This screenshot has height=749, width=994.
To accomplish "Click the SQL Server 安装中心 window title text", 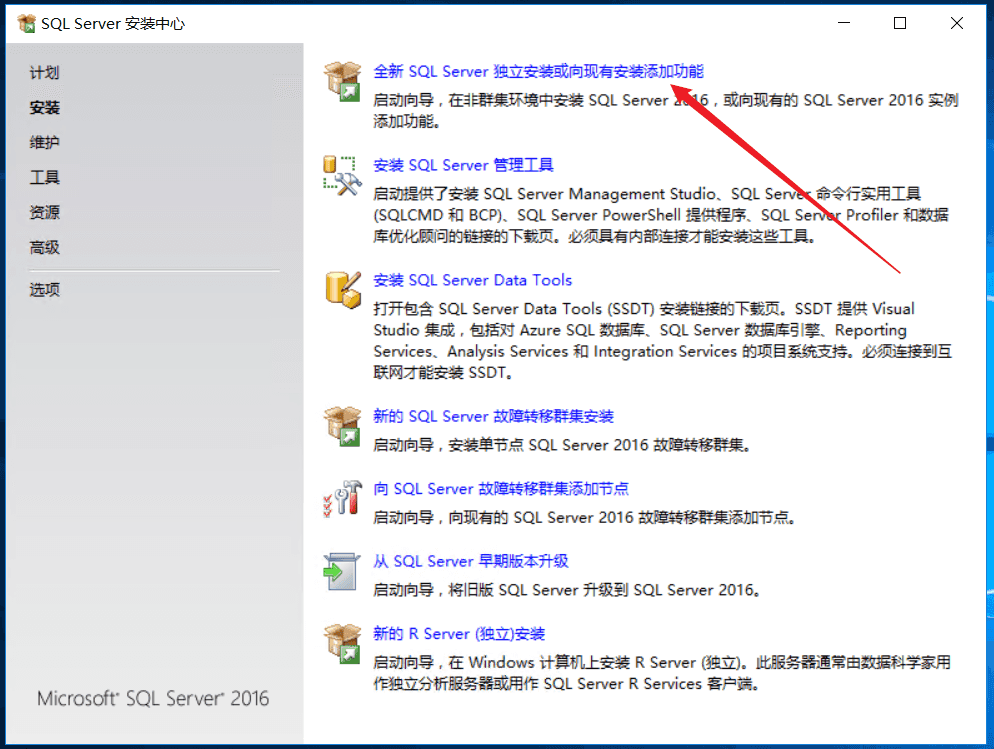I will [113, 24].
